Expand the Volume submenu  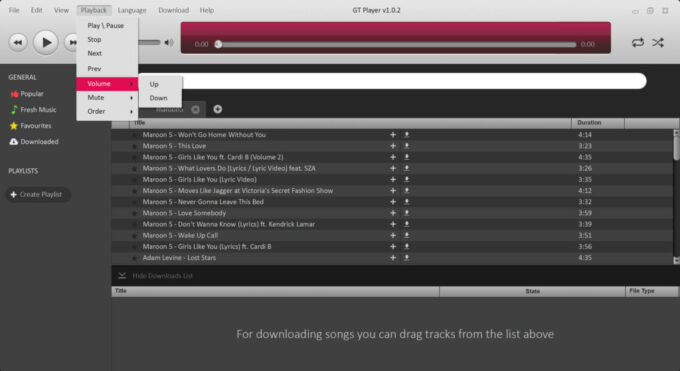coord(107,84)
